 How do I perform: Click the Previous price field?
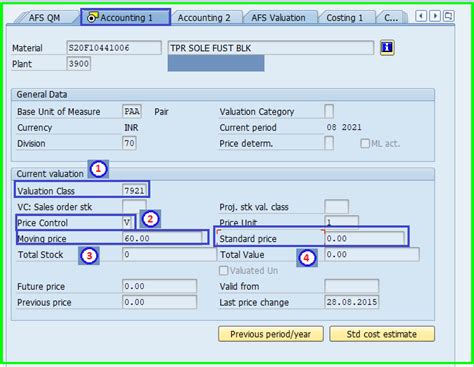[x=159, y=302]
